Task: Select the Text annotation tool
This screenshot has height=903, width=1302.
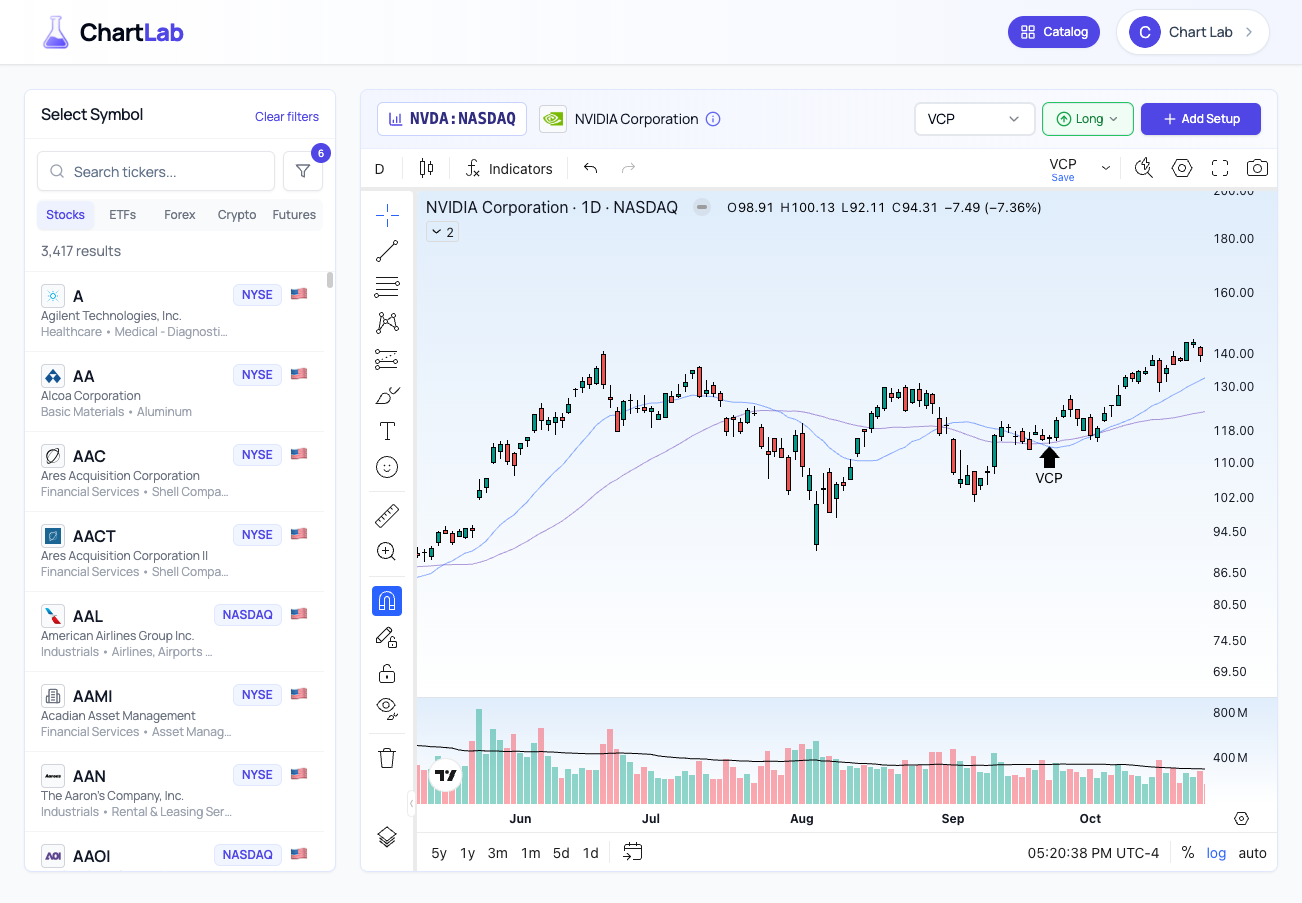Action: pyautogui.click(x=387, y=431)
